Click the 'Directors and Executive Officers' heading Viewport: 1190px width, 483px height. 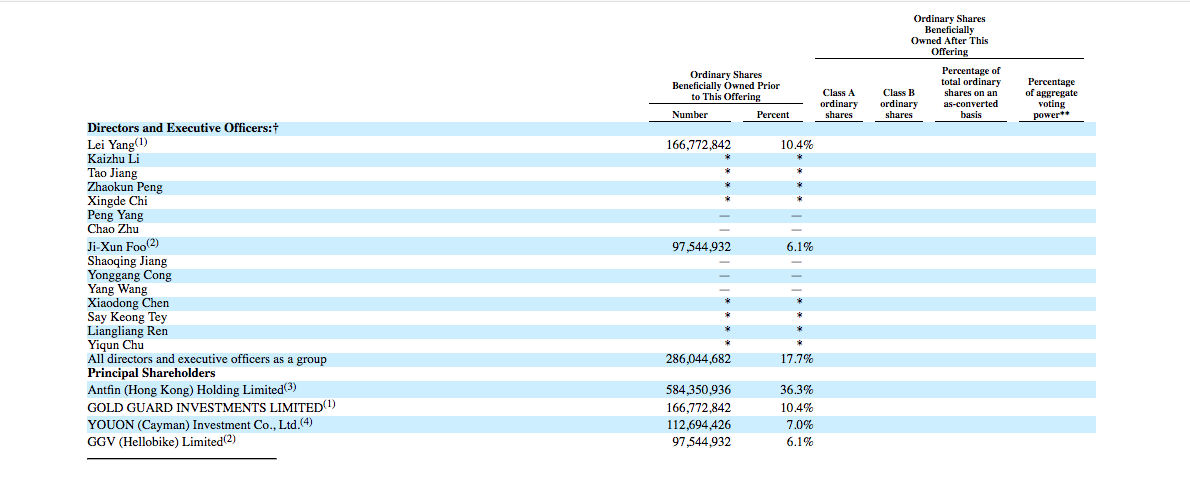[183, 128]
